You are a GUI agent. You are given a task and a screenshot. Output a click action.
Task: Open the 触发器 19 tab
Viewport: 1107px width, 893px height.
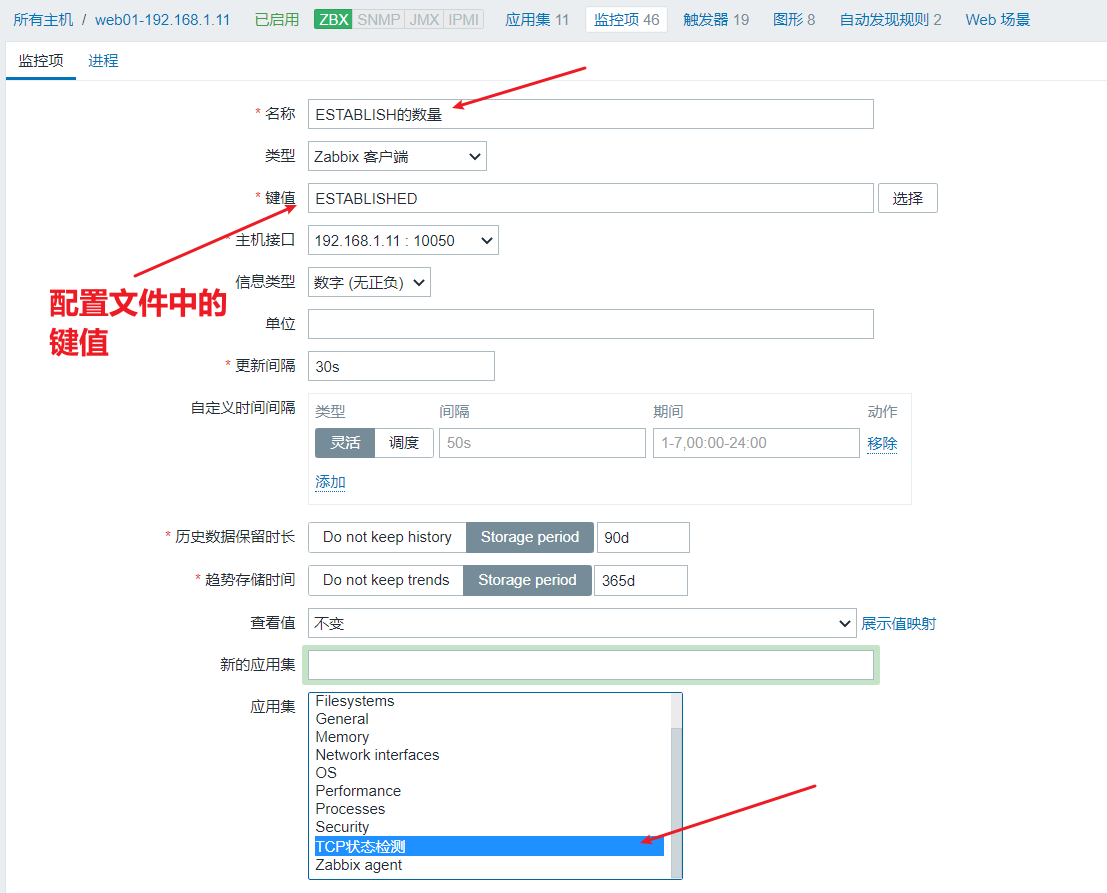pyautogui.click(x=716, y=20)
